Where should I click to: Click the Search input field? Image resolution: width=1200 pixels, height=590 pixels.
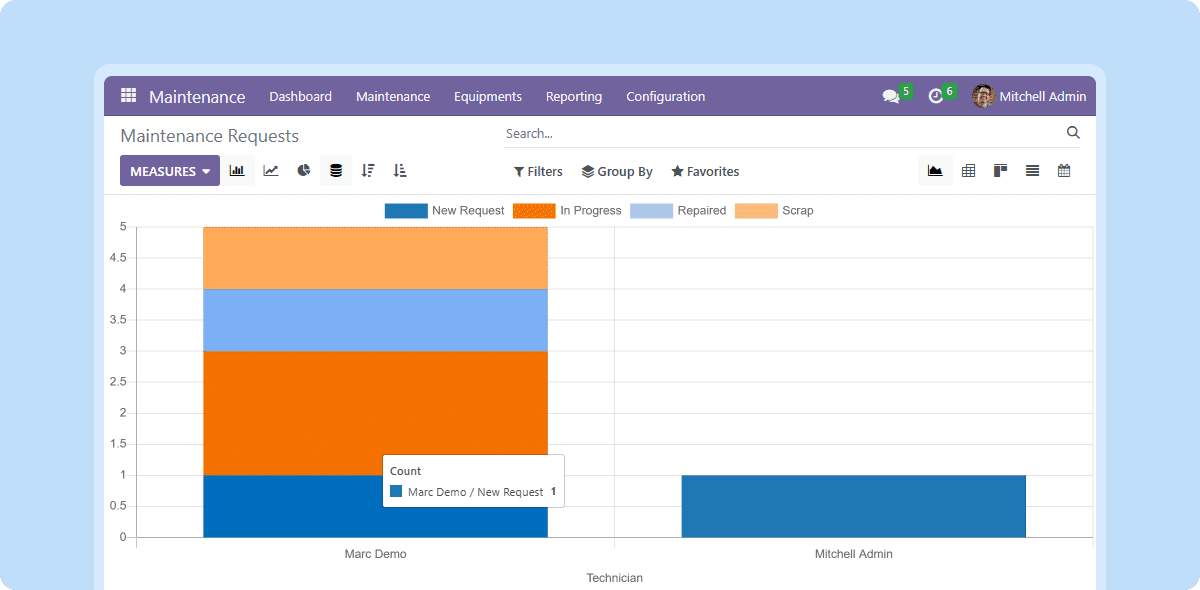pyautogui.click(x=780, y=133)
